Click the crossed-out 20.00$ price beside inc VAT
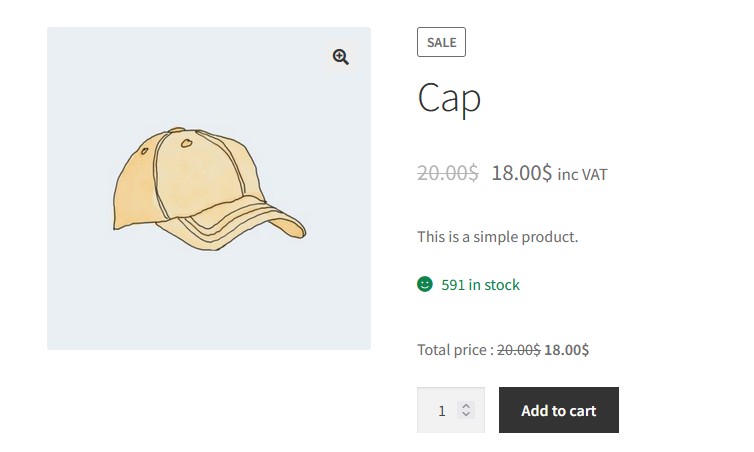Image resolution: width=754 pixels, height=452 pixels. click(448, 173)
